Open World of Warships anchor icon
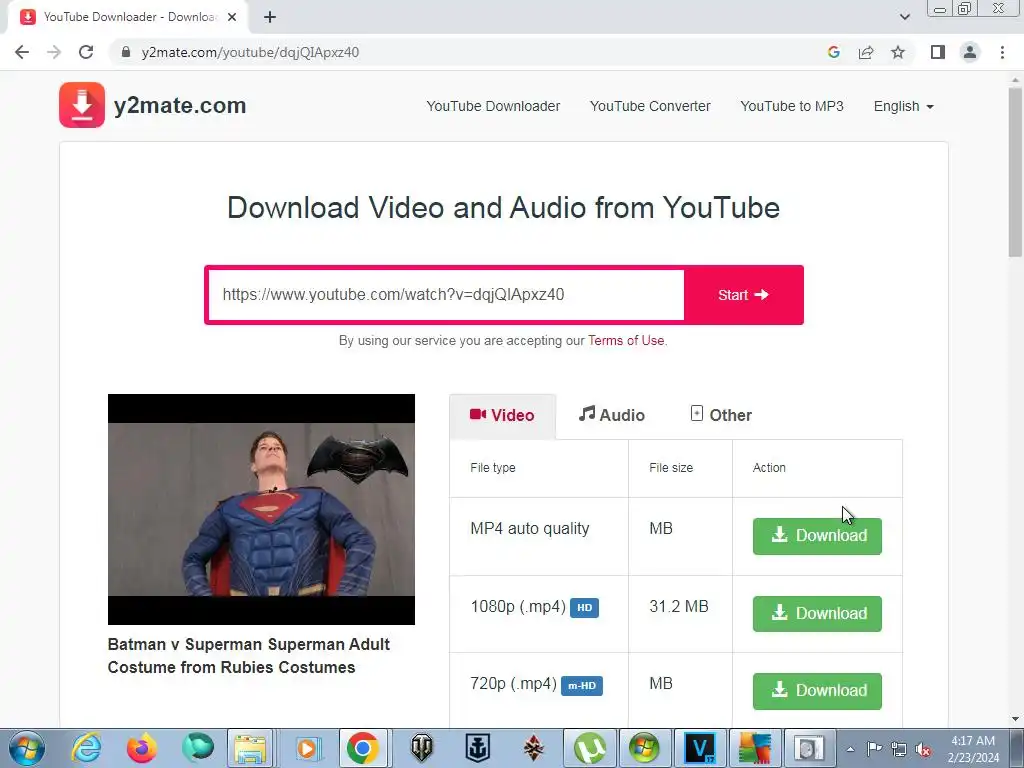 477,748
